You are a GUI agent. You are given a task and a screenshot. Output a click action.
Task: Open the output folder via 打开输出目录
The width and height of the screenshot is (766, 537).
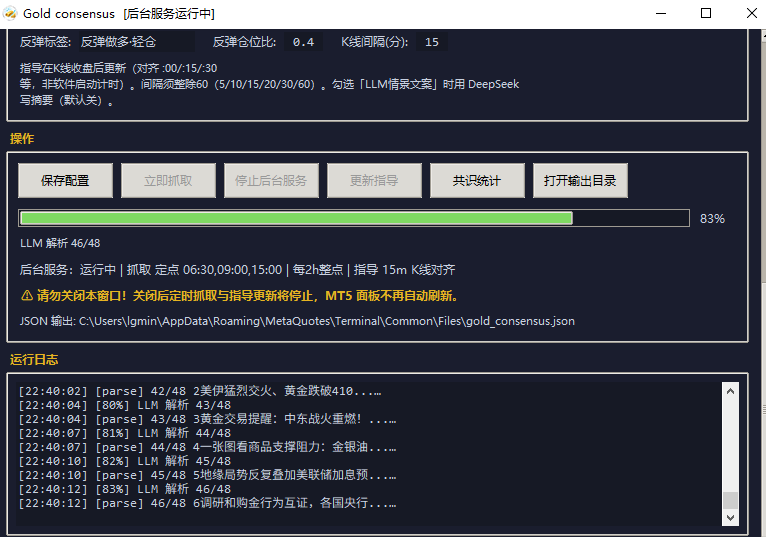click(580, 181)
